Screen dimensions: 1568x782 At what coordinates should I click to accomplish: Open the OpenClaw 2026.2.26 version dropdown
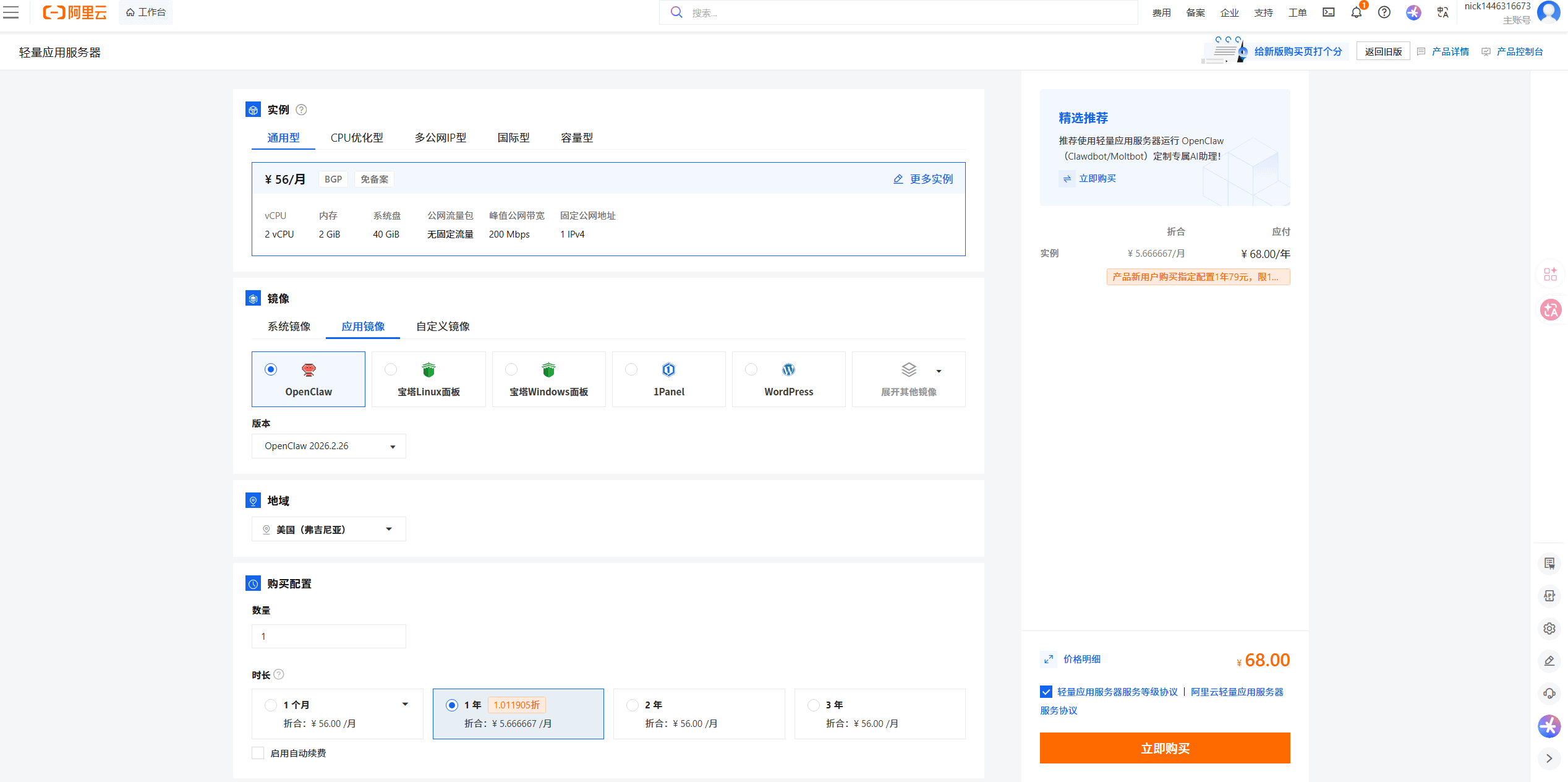click(328, 446)
